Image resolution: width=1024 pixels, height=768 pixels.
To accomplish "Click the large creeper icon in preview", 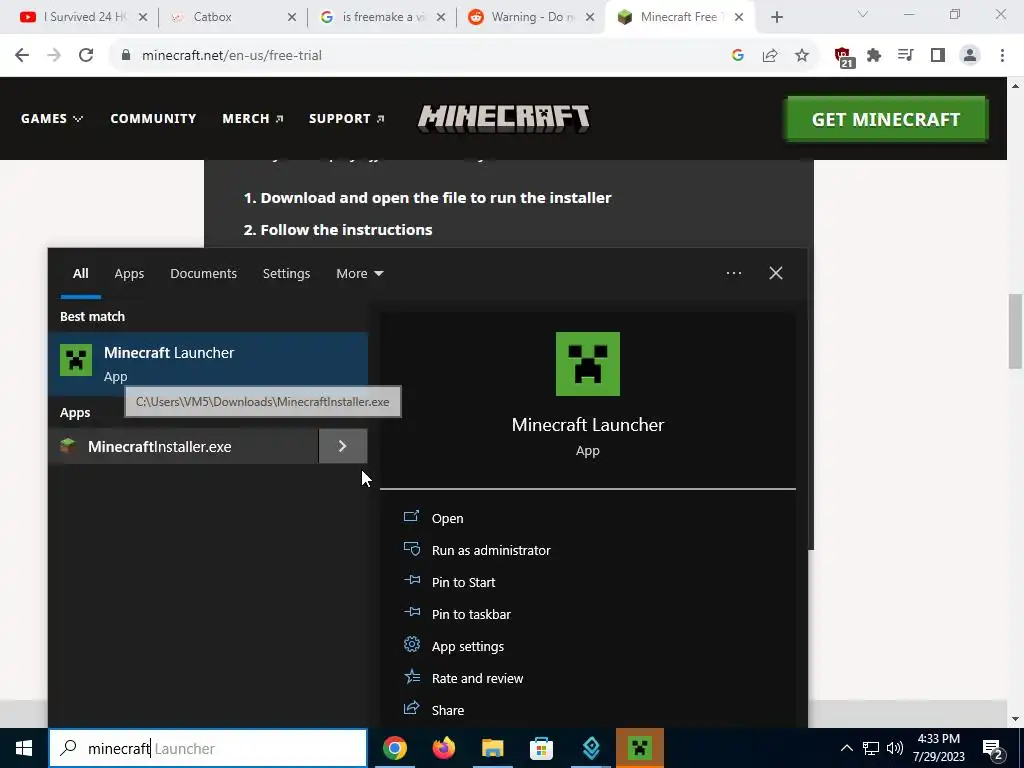I will point(588,364).
